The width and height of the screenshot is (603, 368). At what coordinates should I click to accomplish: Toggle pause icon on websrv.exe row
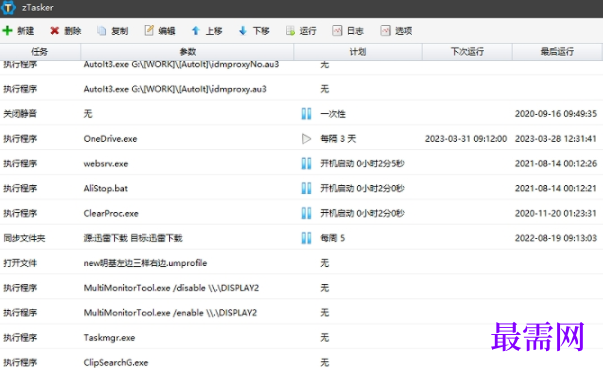coord(306,163)
